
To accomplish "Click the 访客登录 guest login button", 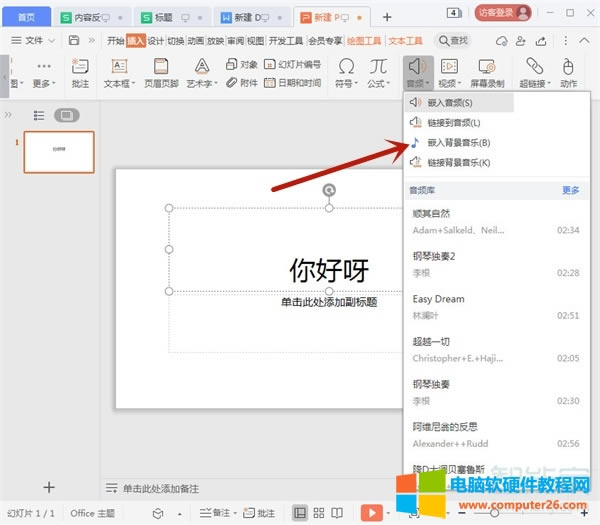I will click(x=500, y=13).
